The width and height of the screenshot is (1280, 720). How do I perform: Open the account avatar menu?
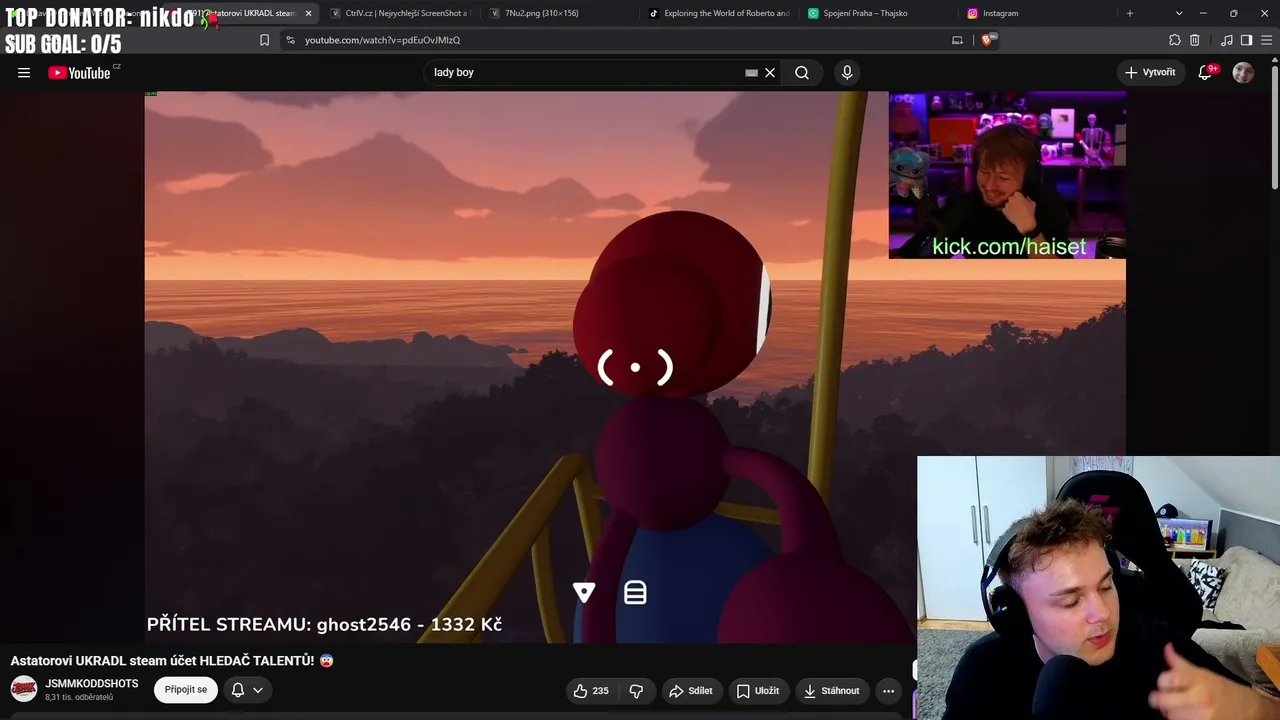[1243, 72]
